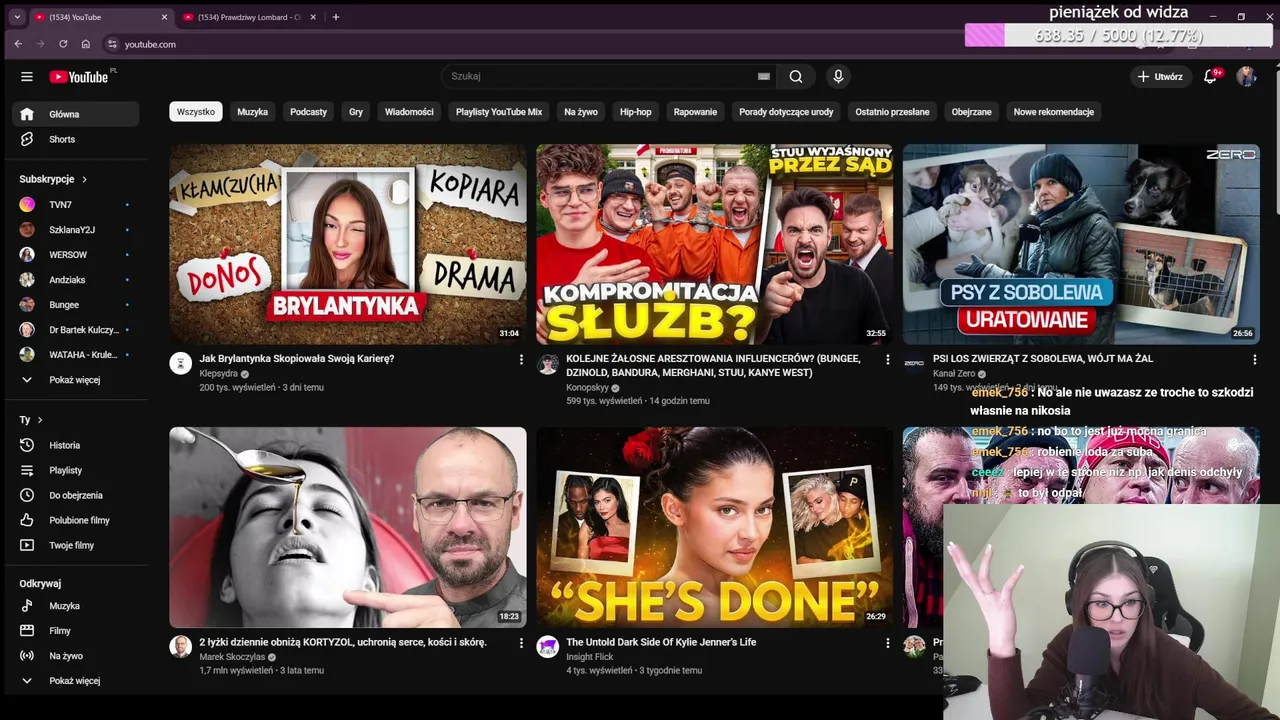
Task: Open options menu for Konopskyy video
Action: point(887,359)
